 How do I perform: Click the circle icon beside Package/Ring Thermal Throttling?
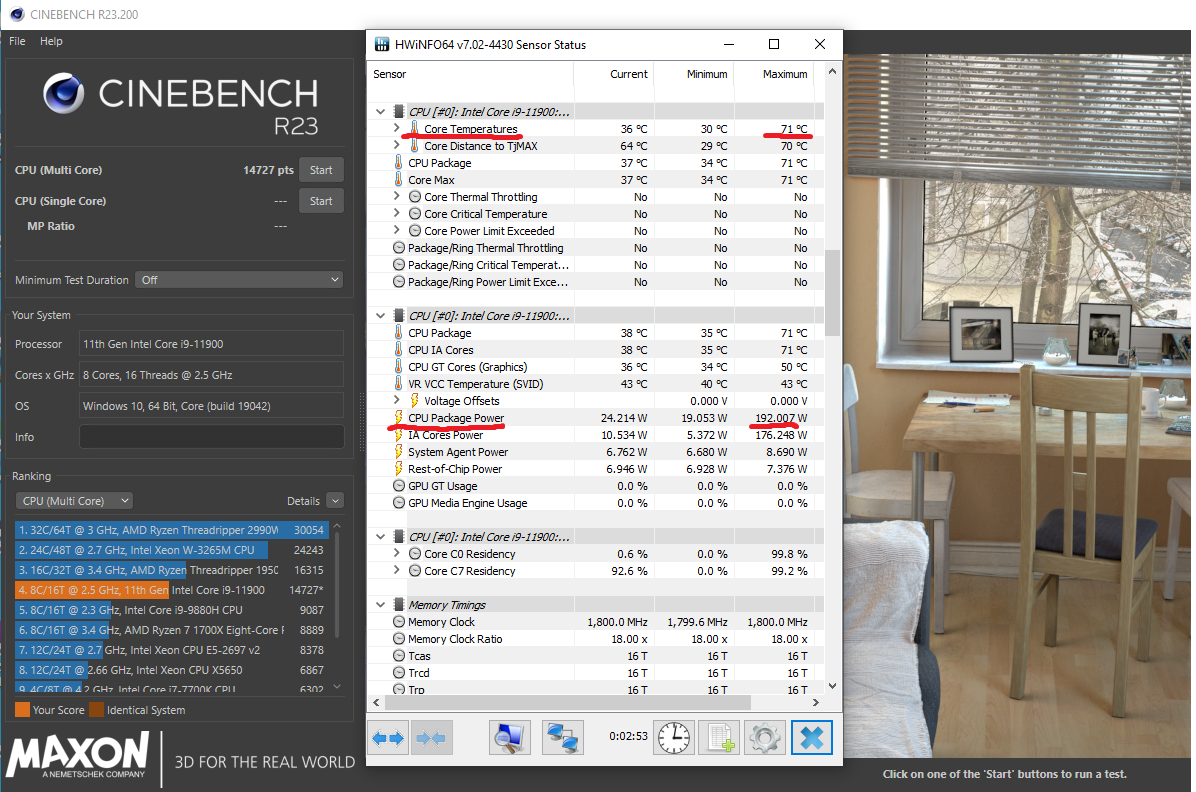(399, 248)
